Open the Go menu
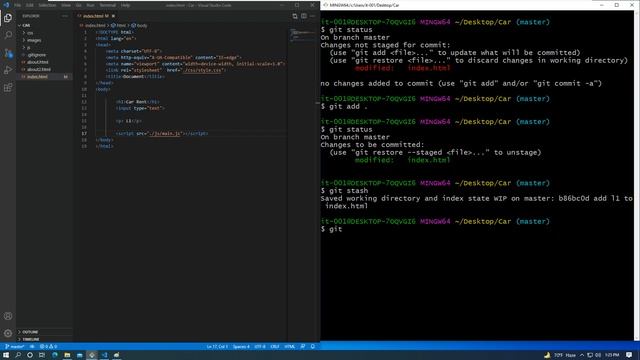The width and height of the screenshot is (640, 360). (x=78, y=5)
